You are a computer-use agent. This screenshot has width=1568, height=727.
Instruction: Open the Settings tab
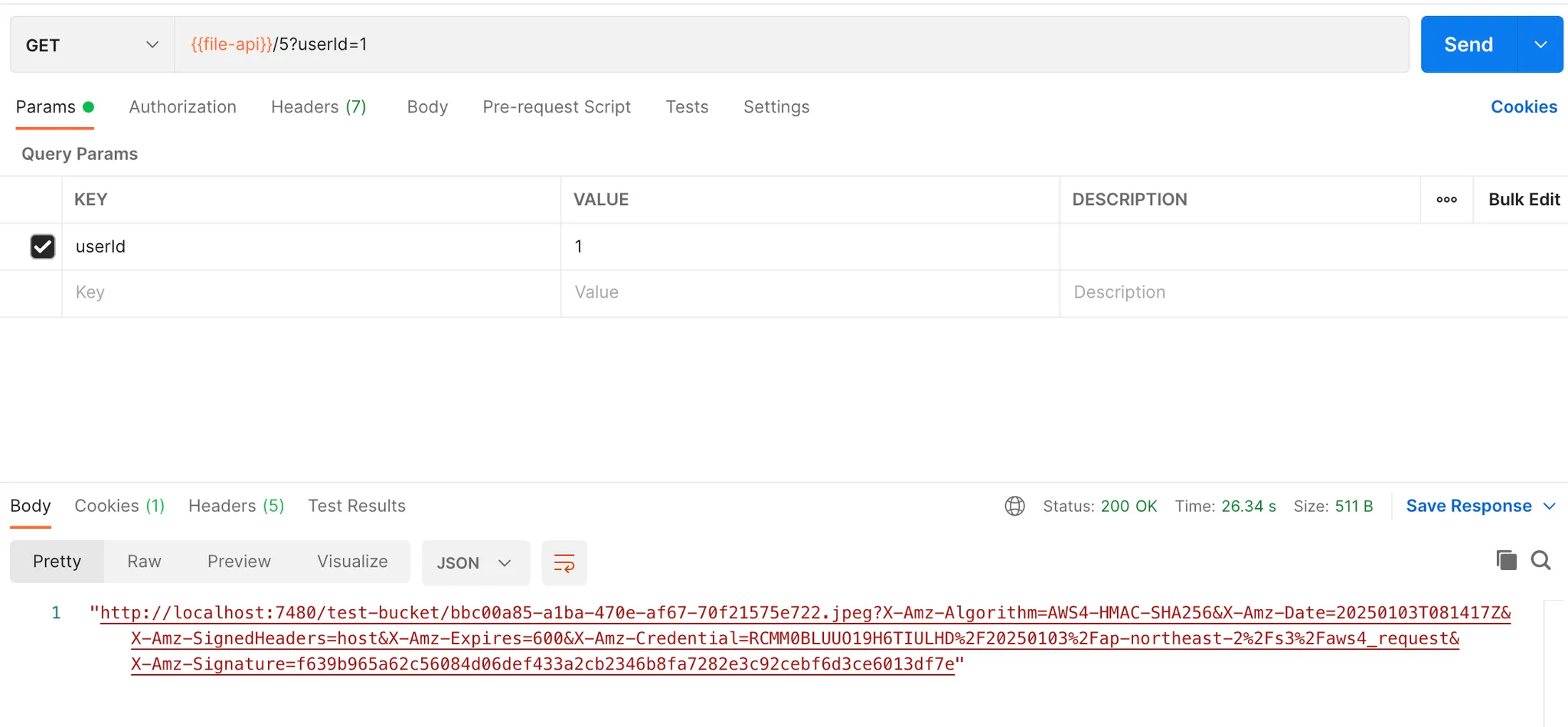[776, 107]
